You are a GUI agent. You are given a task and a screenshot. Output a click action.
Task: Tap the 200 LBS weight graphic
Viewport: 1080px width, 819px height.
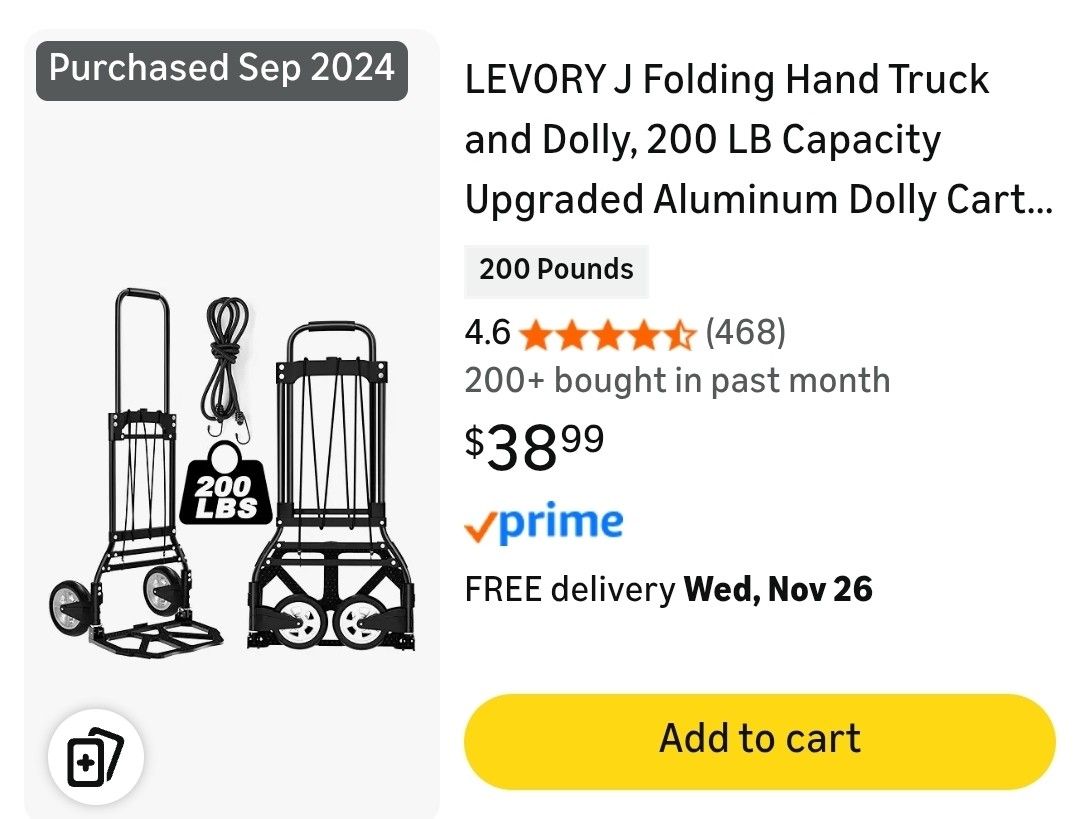coord(225,490)
